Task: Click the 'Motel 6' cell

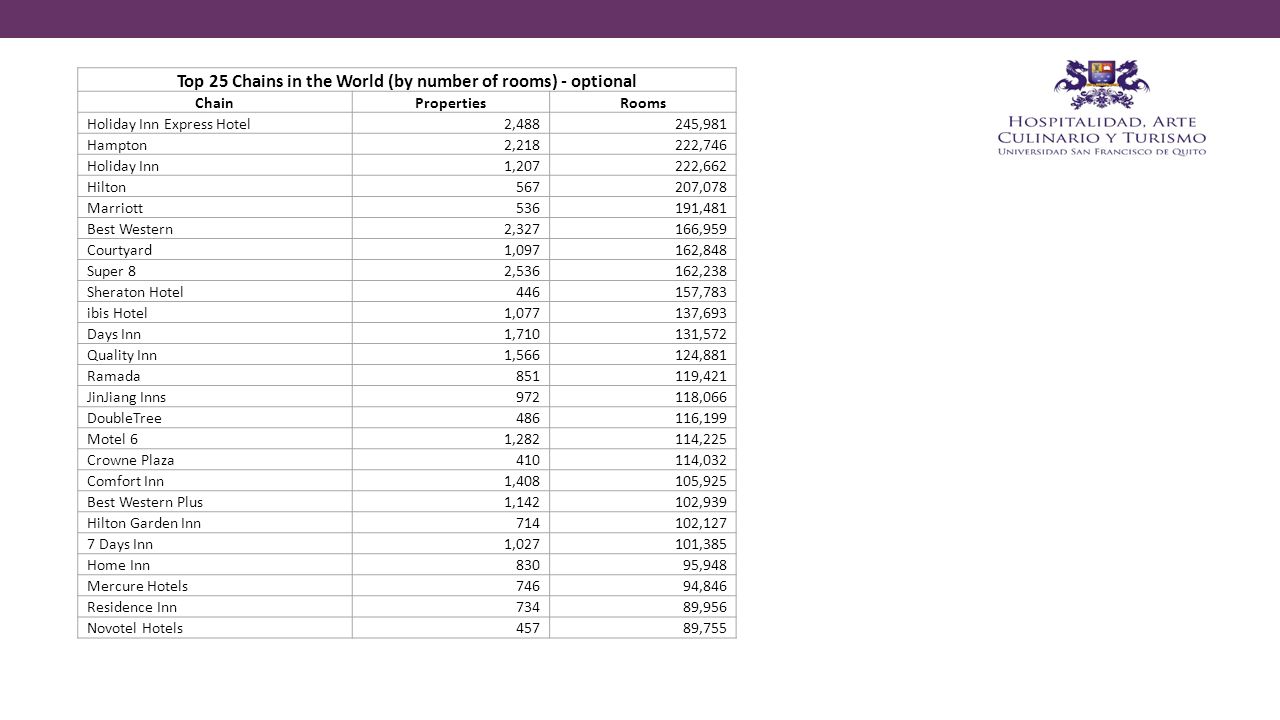Action: coord(215,439)
